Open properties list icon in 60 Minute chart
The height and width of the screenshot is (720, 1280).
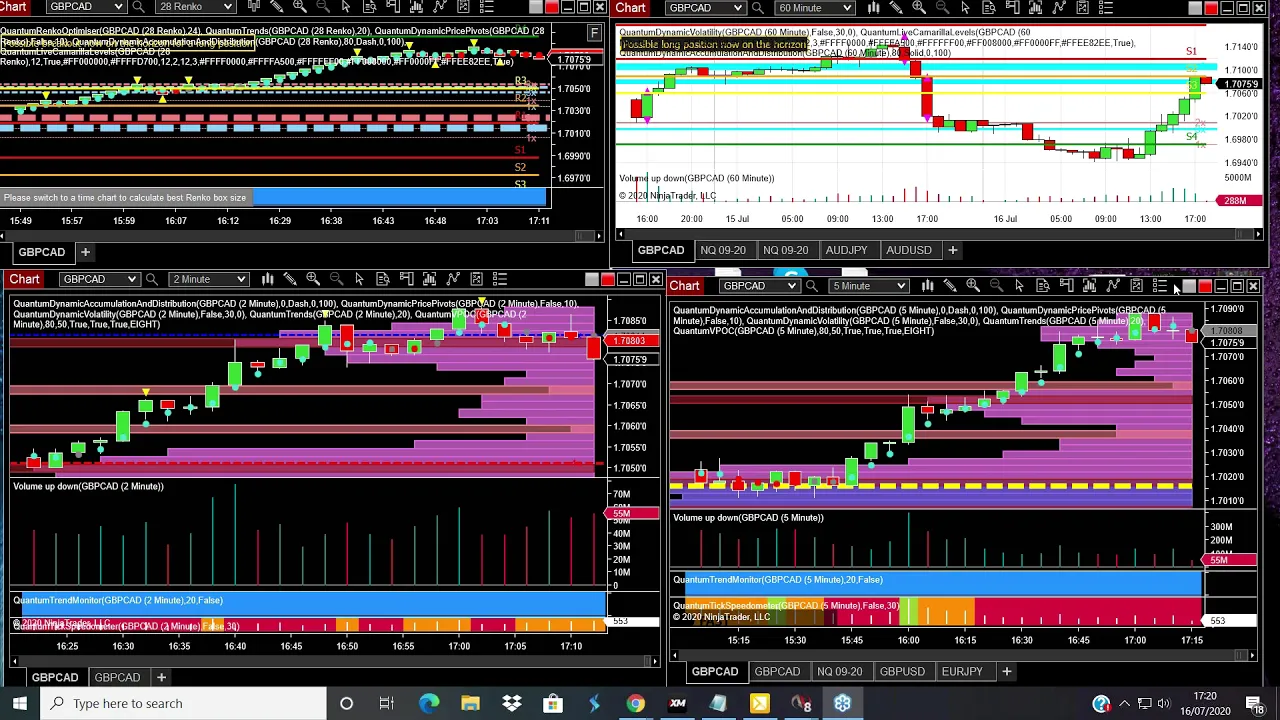pyautogui.click(x=1105, y=8)
